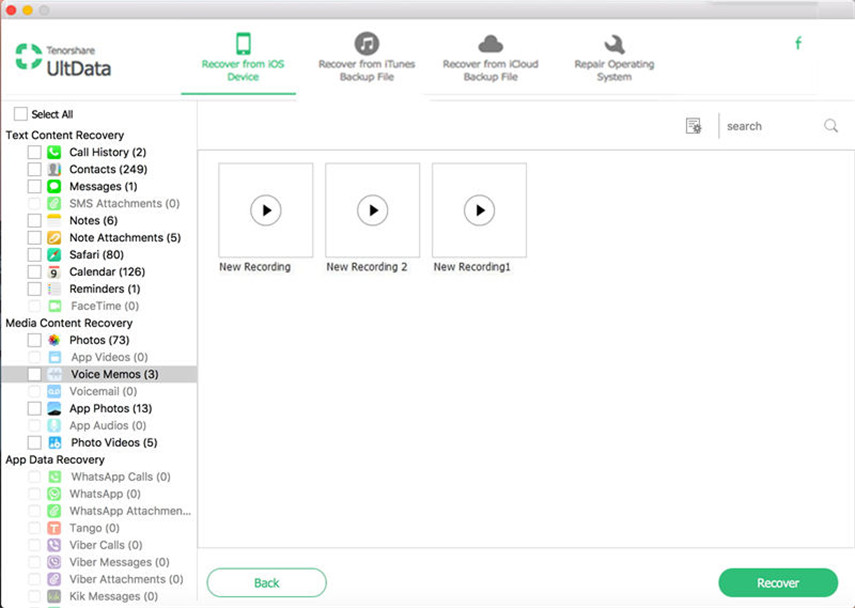Click the Calendar icon
This screenshot has height=608, width=855.
pos(54,272)
